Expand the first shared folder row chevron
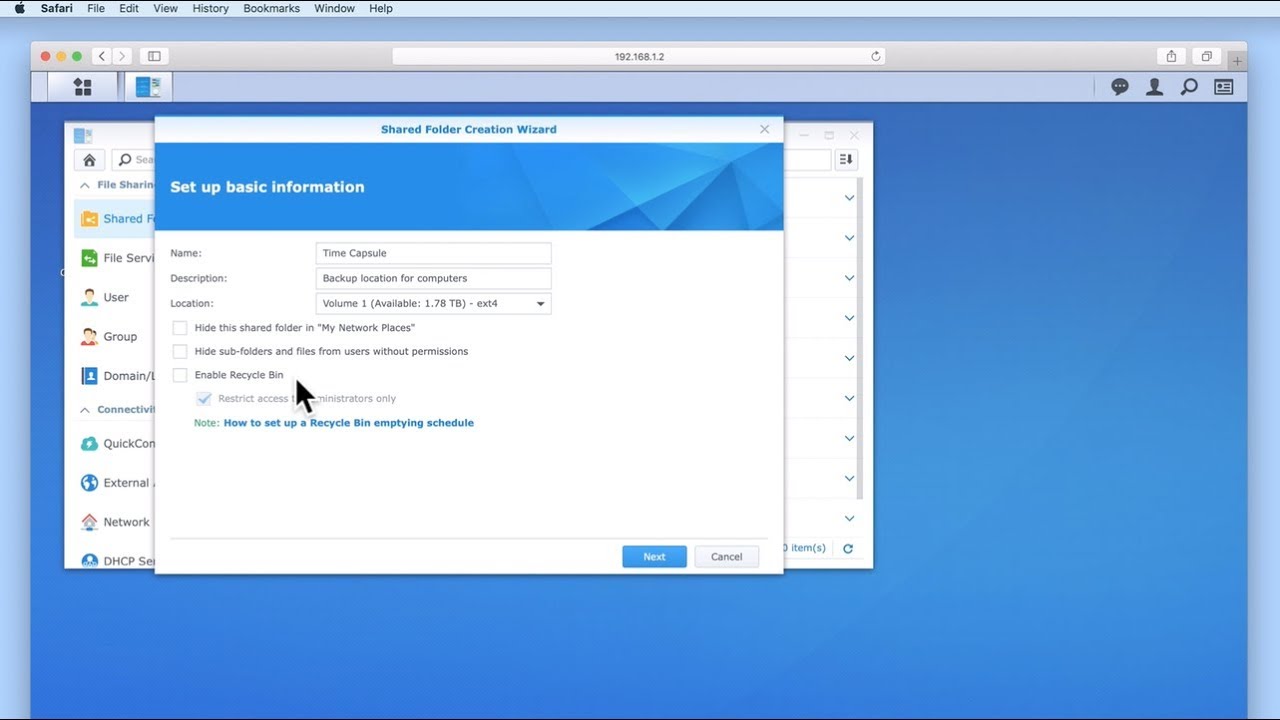Screen dimensions: 1280x720 pyautogui.click(x=849, y=198)
